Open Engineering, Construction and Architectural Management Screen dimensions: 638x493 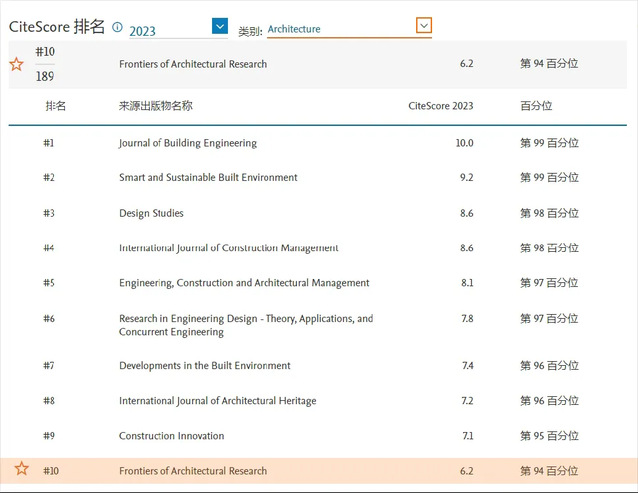244,283
